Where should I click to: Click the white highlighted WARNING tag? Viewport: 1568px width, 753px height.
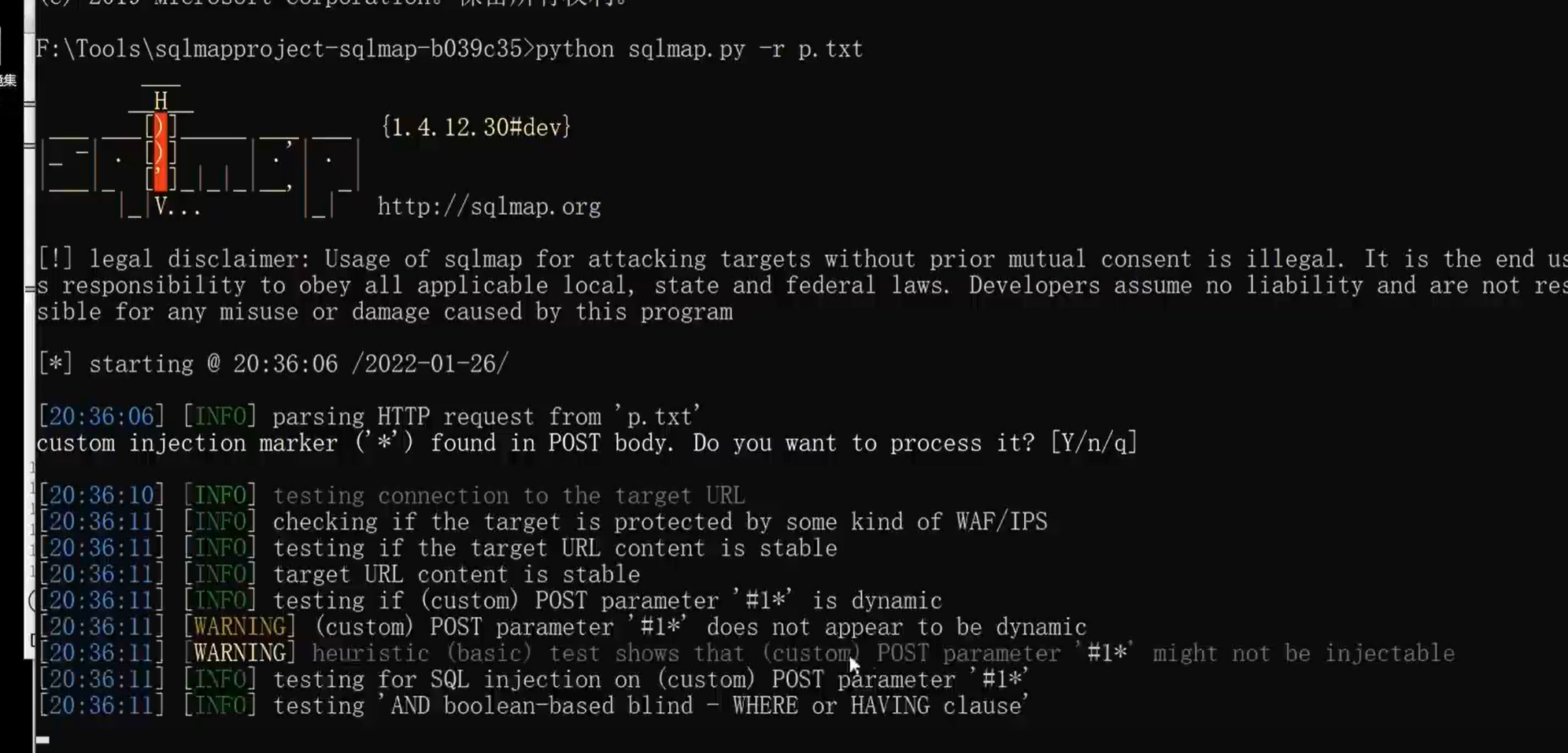(239, 653)
